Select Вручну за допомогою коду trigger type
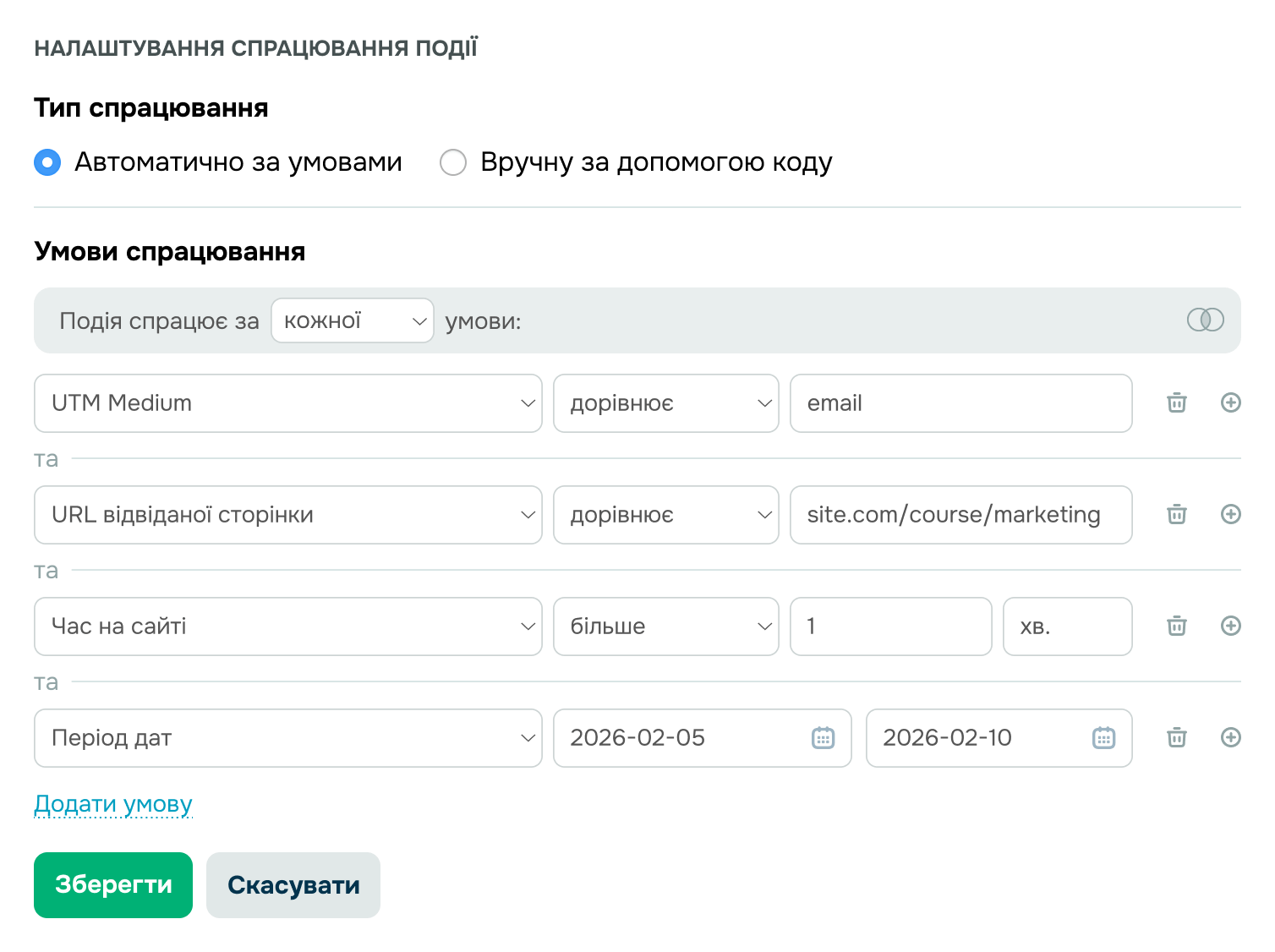 453,162
